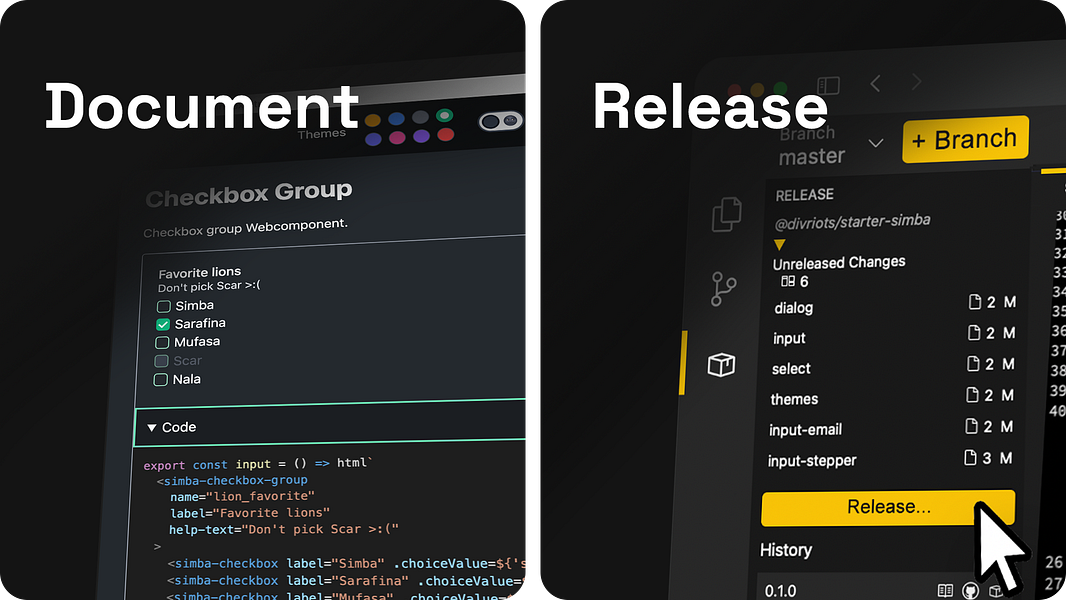Click the M status in input-stepper row
This screenshot has width=1066, height=600.
[x=1005, y=458]
